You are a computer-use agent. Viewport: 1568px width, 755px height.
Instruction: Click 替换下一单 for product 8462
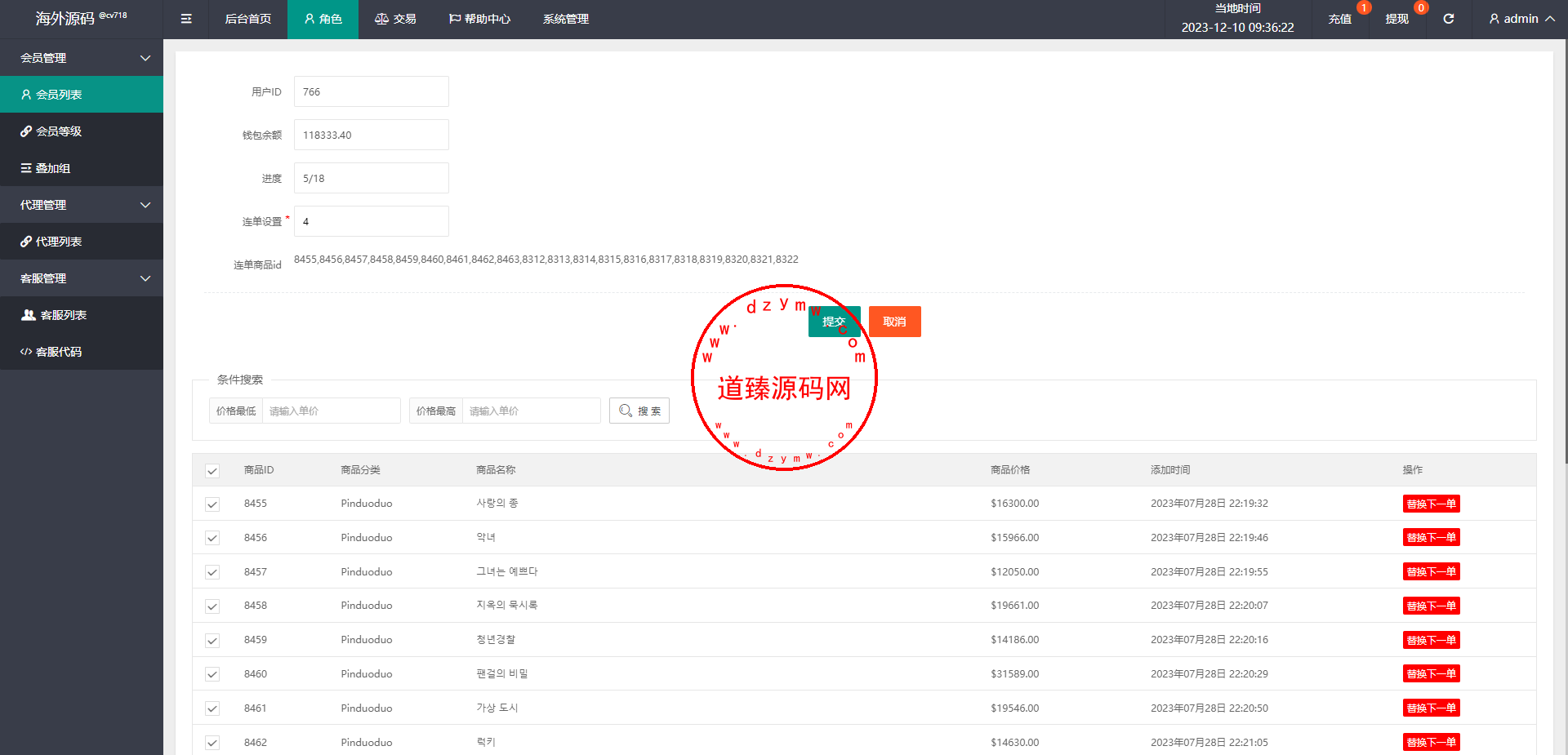[1432, 742]
